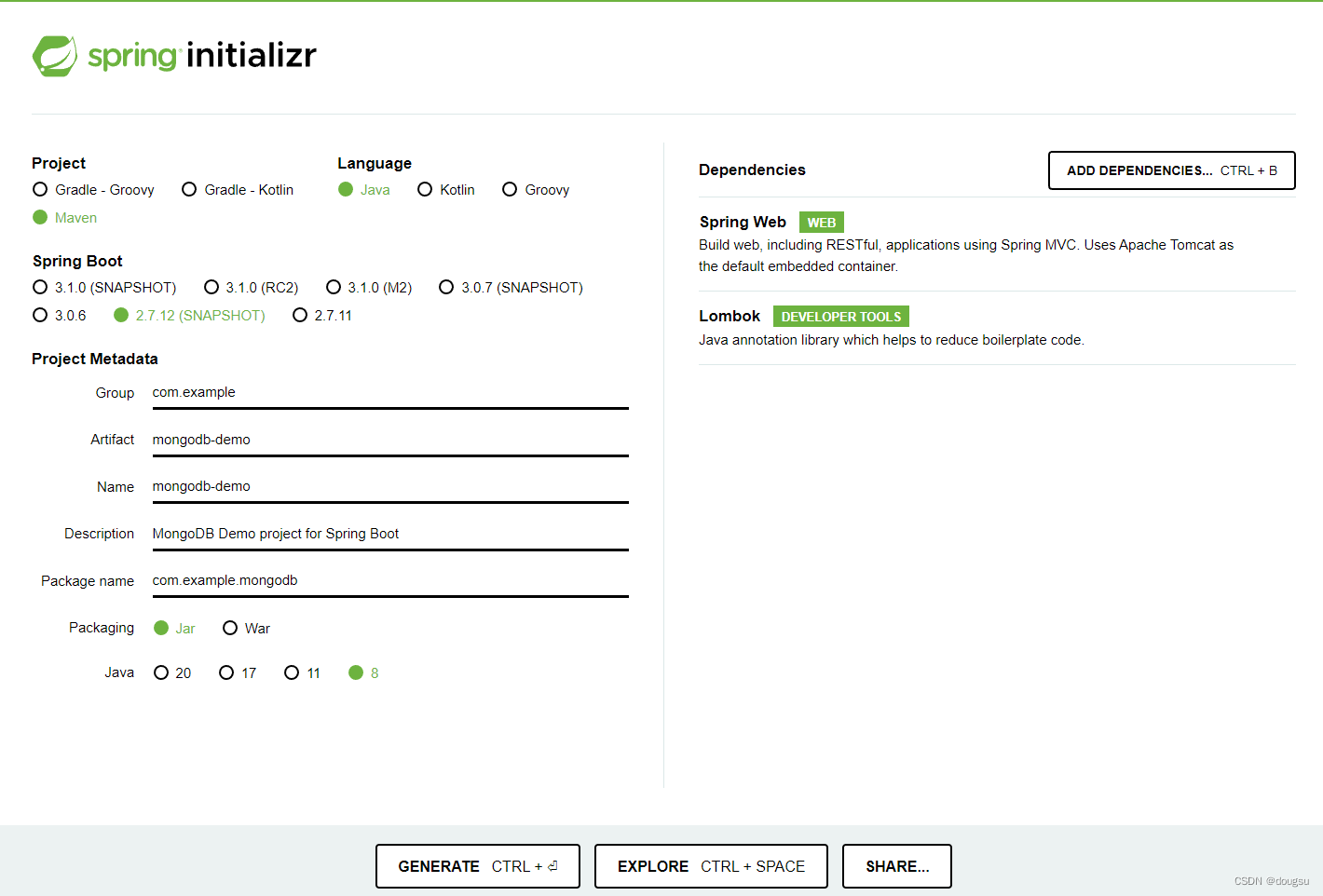Click the WEB category tag
Screen dimensions: 1323x896
[x=822, y=223]
